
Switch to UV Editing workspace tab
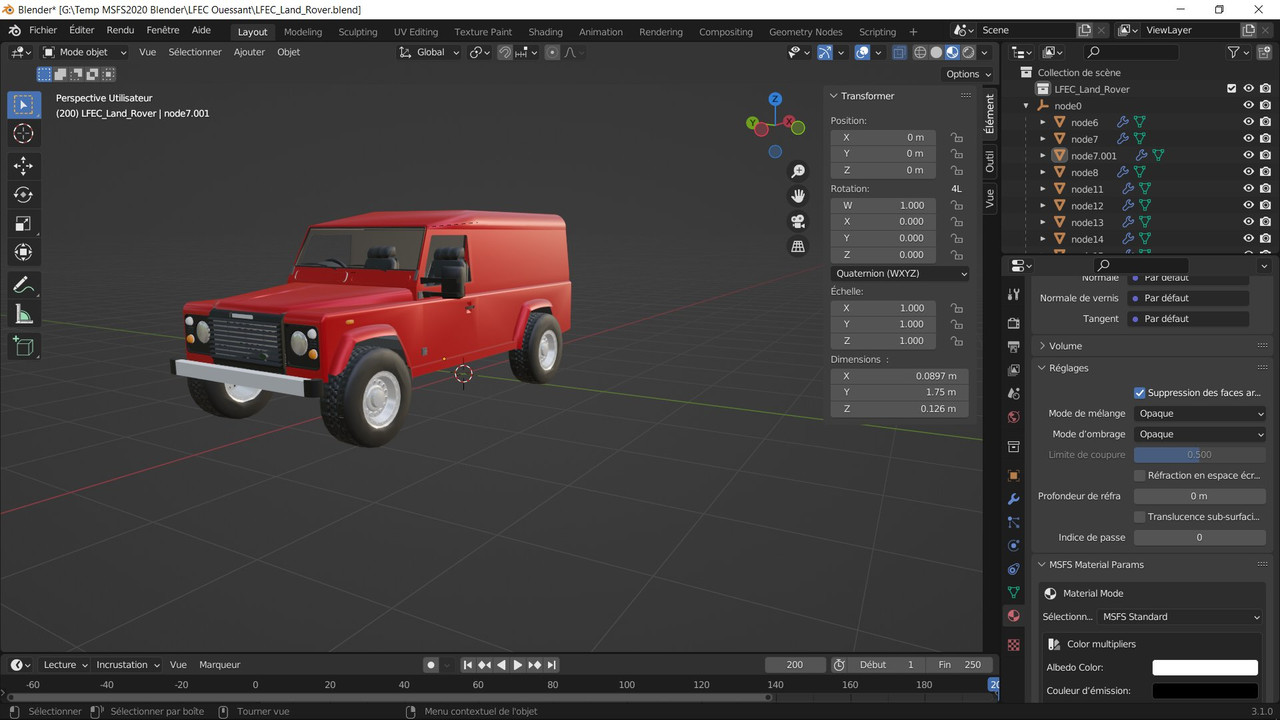pos(416,32)
